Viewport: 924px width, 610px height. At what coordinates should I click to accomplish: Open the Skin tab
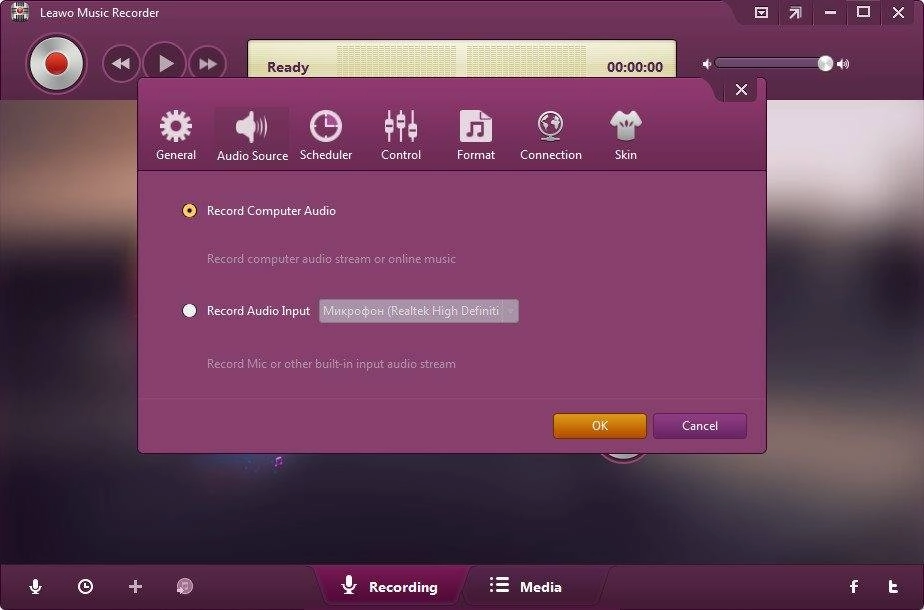[625, 136]
